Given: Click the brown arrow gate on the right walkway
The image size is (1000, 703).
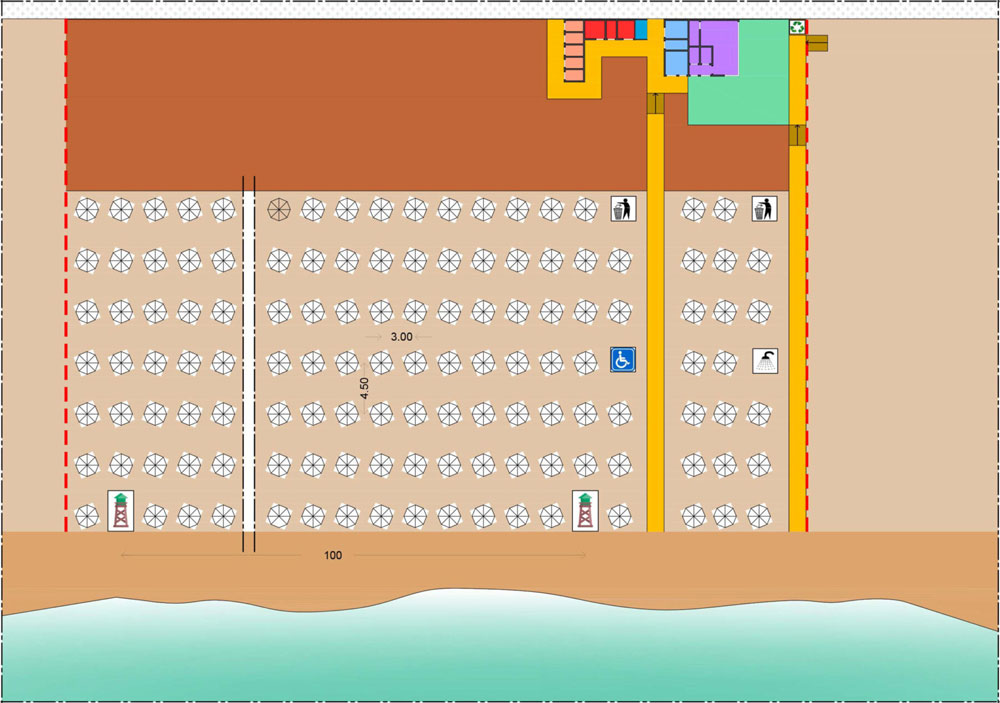Looking at the screenshot, I should pyautogui.click(x=797, y=135).
